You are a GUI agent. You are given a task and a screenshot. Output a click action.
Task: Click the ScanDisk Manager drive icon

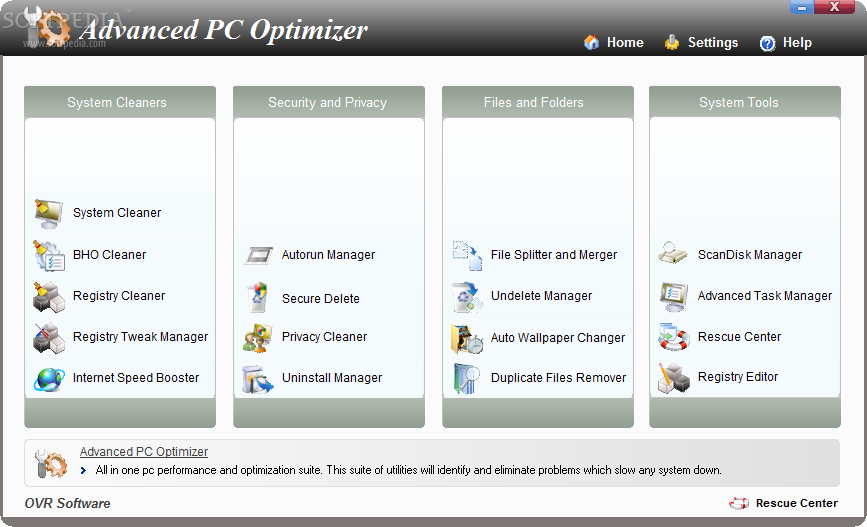point(673,253)
